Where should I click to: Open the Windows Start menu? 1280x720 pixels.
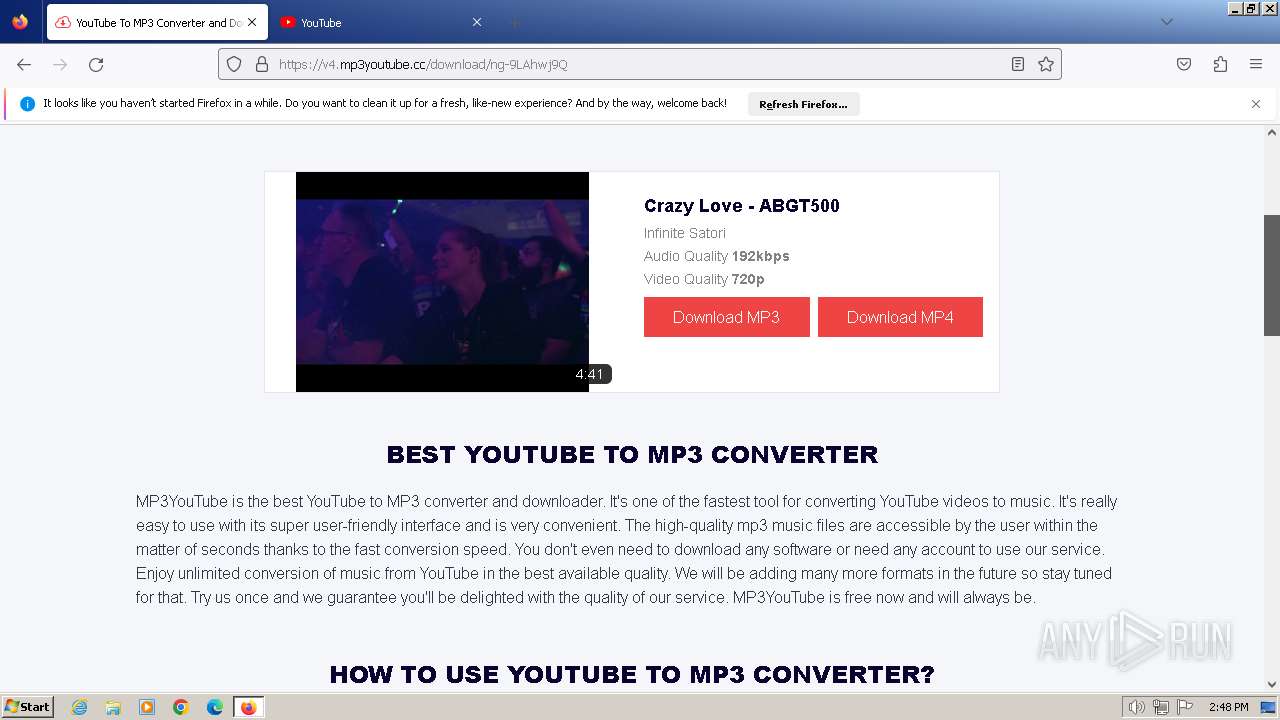tap(27, 706)
